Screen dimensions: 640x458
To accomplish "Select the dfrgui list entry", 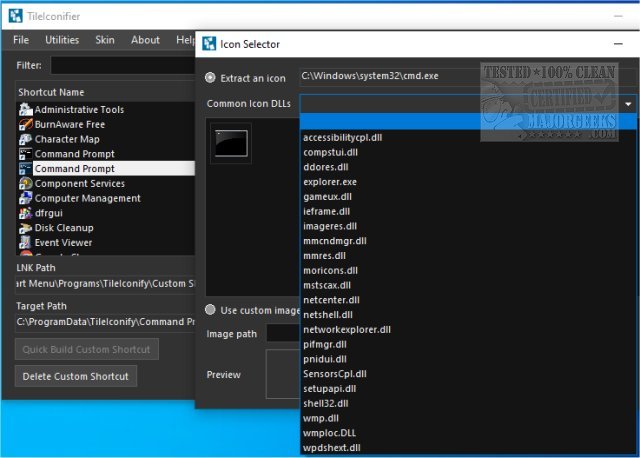I will point(106,213).
